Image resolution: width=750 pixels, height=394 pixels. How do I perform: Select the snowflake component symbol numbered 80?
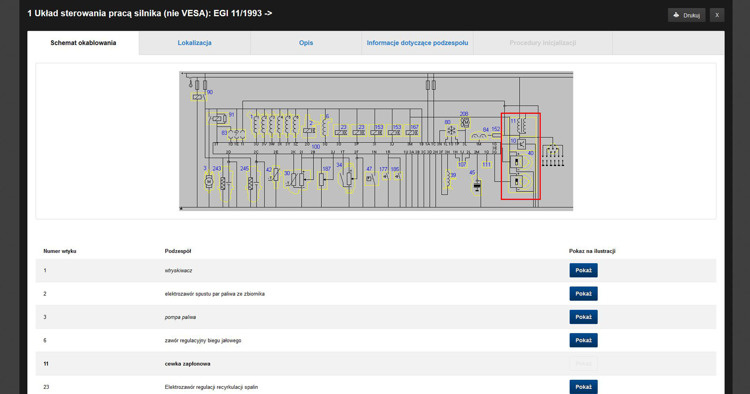(x=451, y=130)
